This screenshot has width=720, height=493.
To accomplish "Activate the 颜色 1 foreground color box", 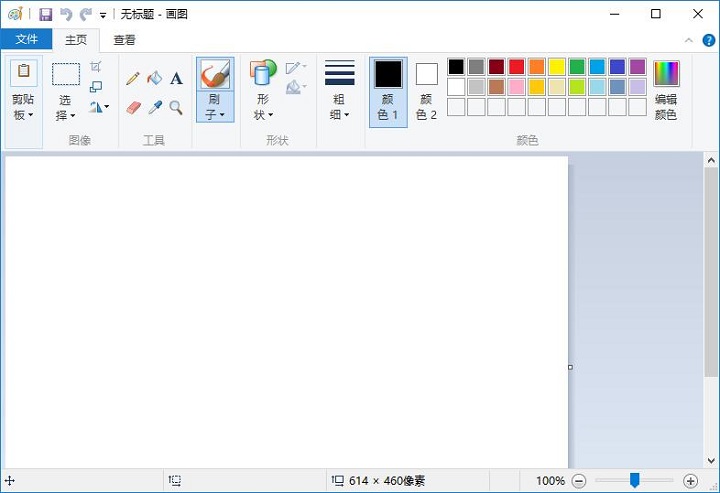I will [x=388, y=91].
